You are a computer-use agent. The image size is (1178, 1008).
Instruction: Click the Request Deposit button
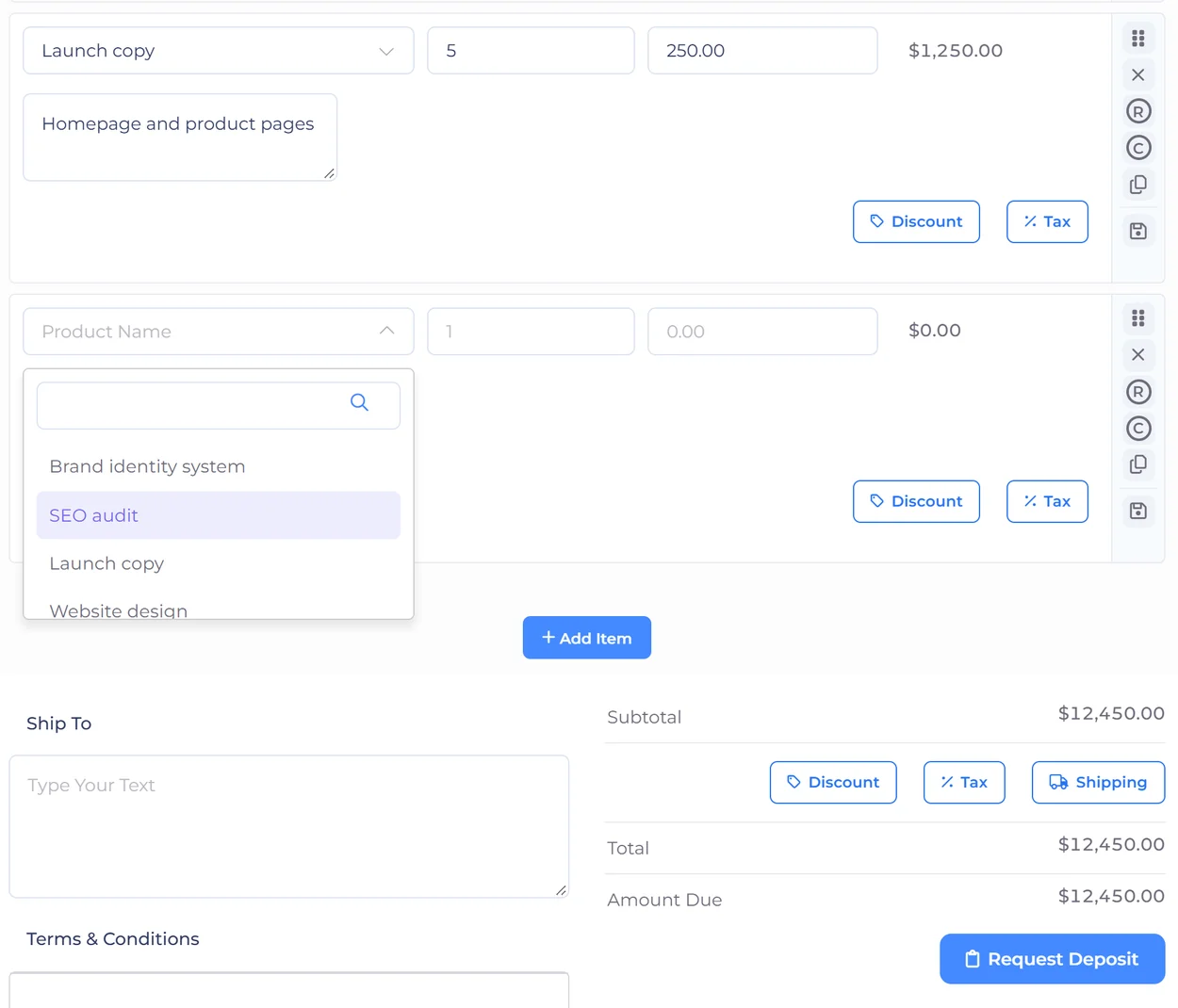1052,959
